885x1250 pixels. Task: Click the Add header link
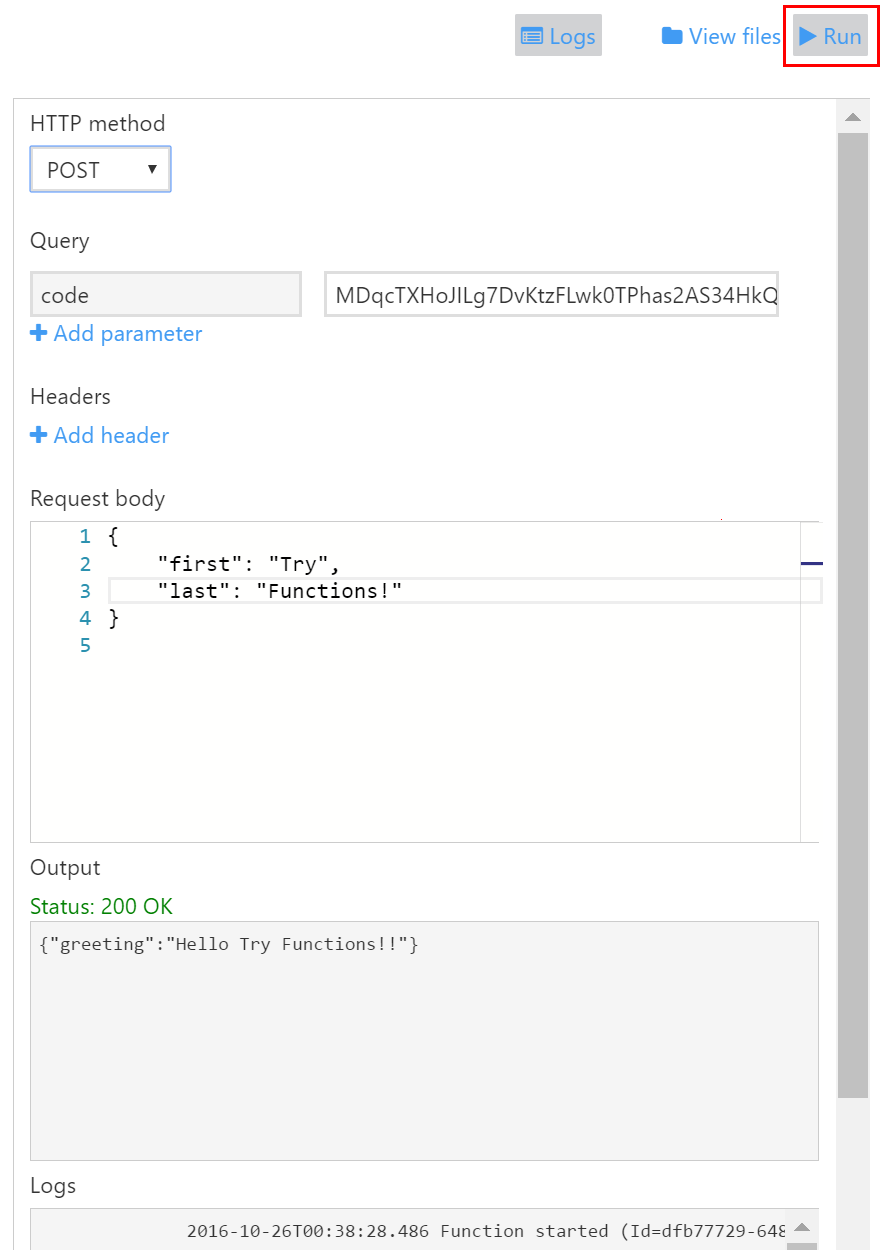pos(110,436)
